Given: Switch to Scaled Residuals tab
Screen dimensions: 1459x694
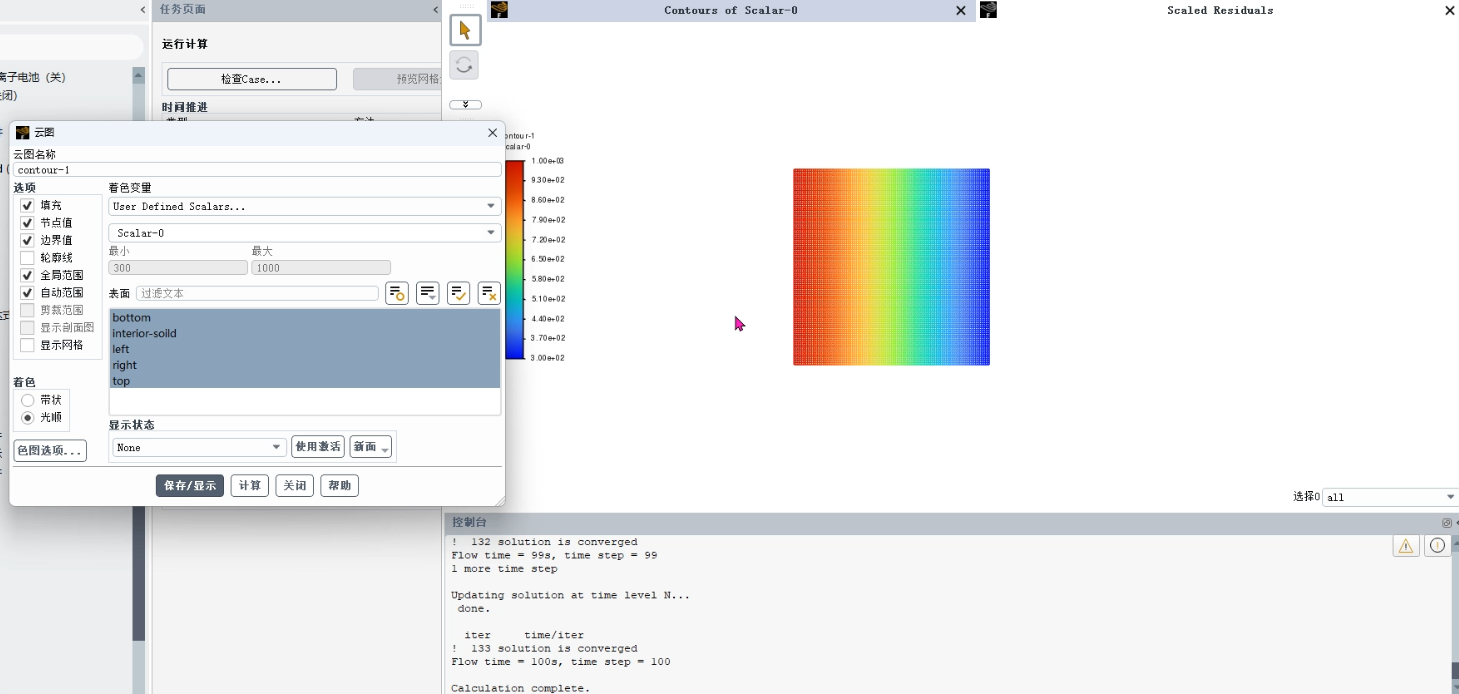Looking at the screenshot, I should (1220, 10).
